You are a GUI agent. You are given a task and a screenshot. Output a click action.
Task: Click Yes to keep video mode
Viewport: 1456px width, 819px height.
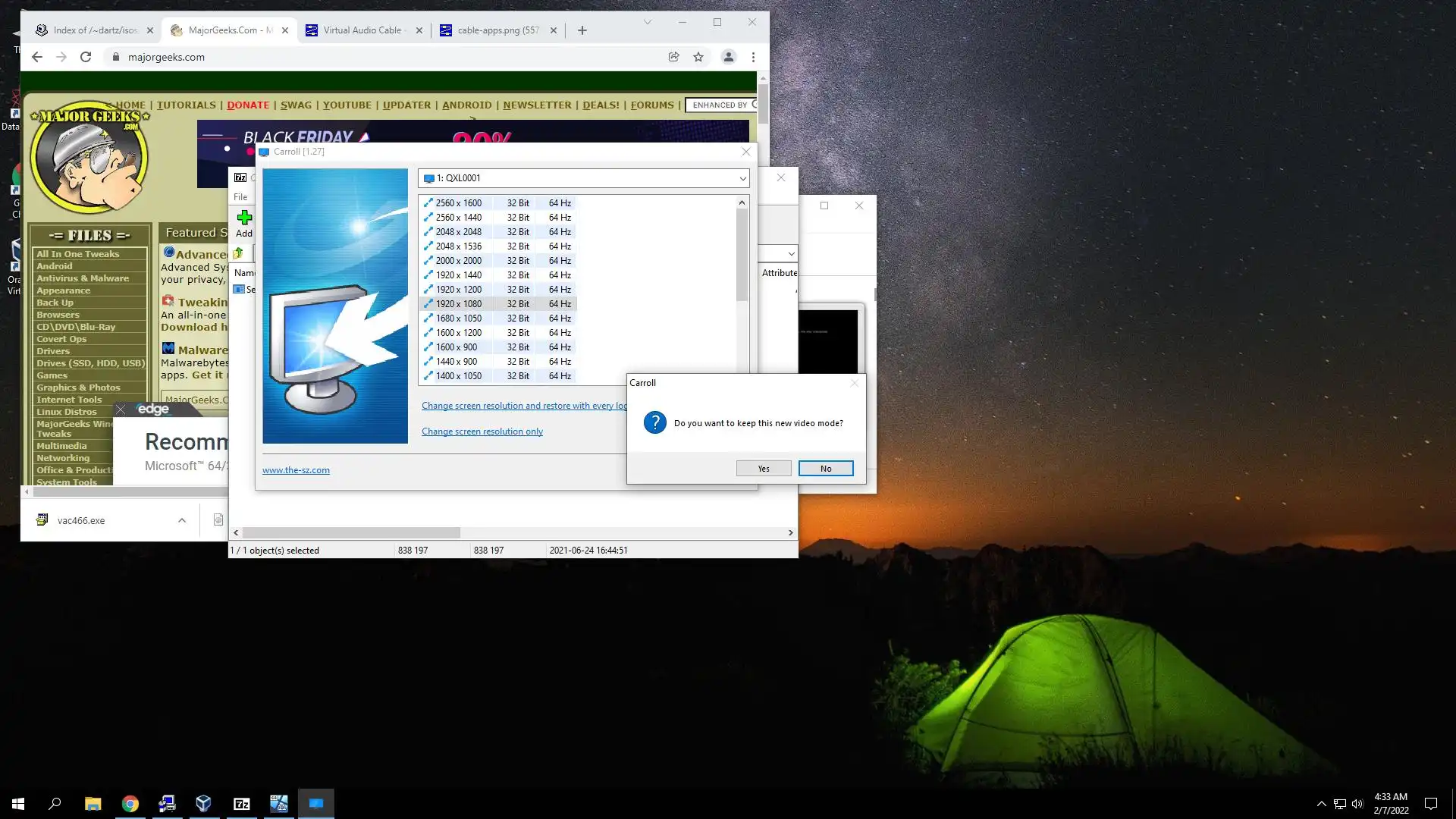coord(763,469)
